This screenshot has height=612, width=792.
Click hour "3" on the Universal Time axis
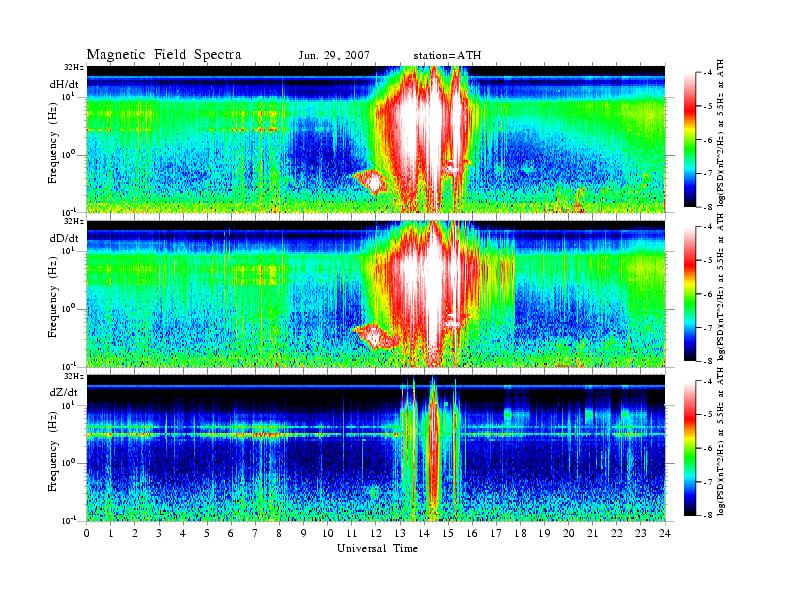pos(159,534)
